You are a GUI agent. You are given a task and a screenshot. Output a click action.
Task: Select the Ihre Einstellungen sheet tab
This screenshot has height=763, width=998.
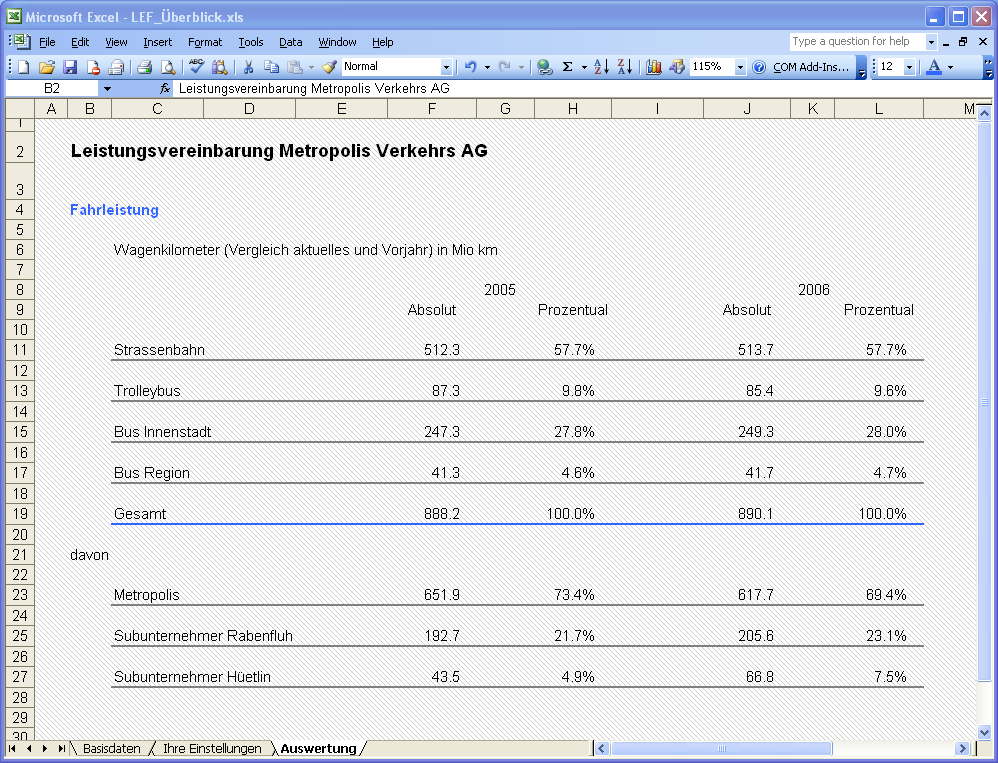point(212,748)
